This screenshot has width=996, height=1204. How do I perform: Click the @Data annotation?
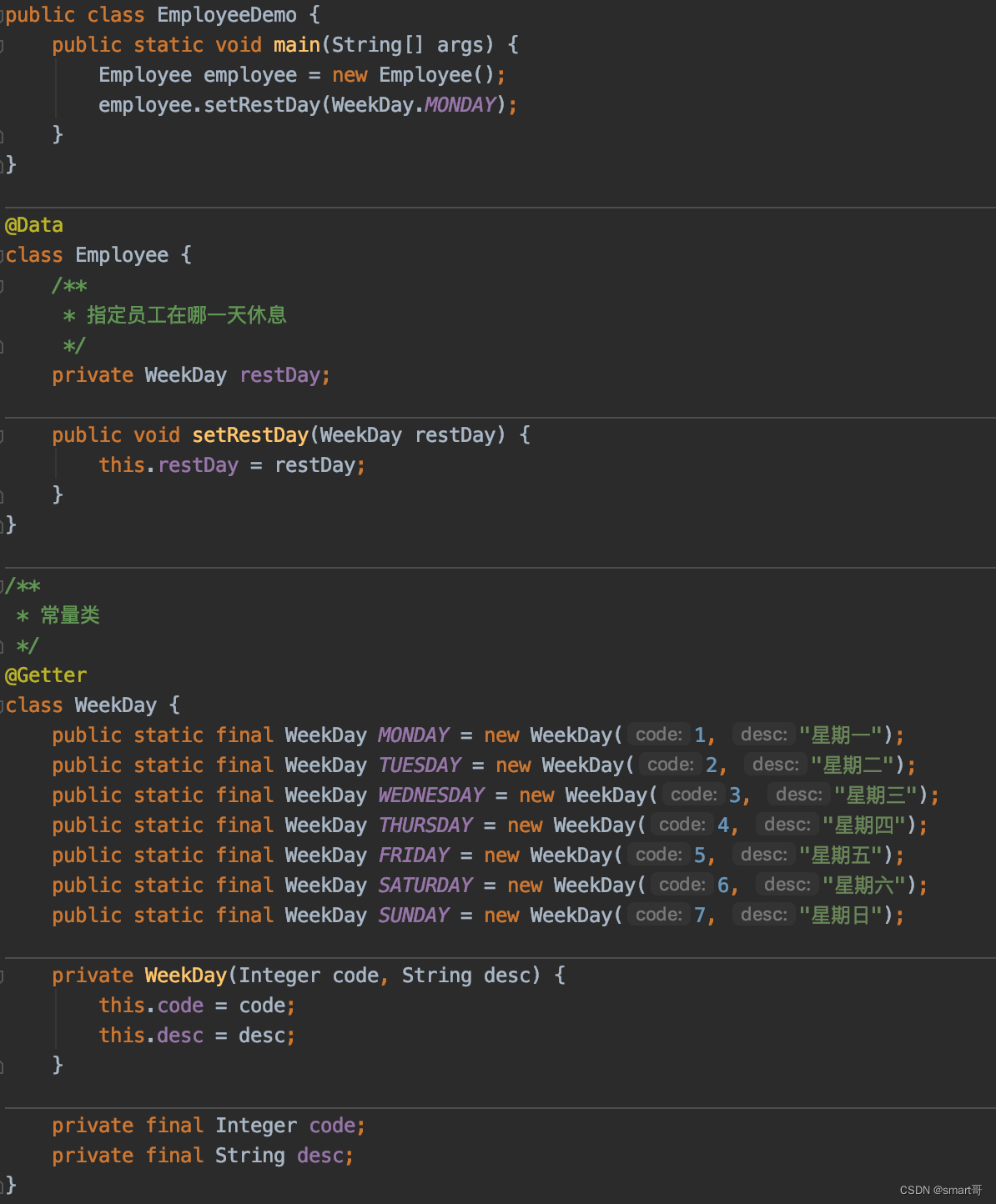[x=34, y=225]
